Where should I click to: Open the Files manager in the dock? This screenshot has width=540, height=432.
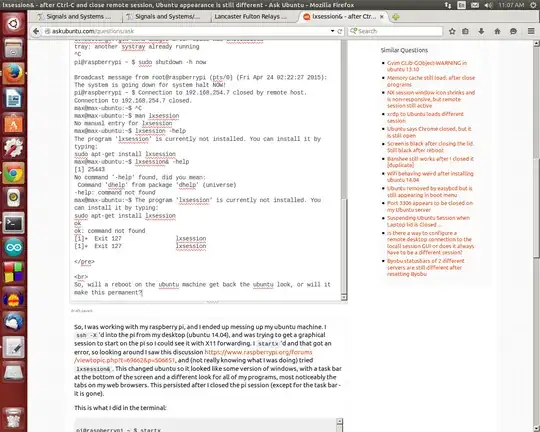tap(13, 48)
